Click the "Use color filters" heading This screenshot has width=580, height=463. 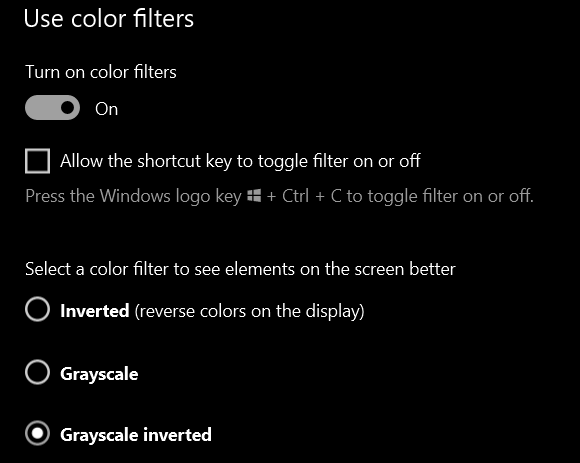(x=109, y=18)
